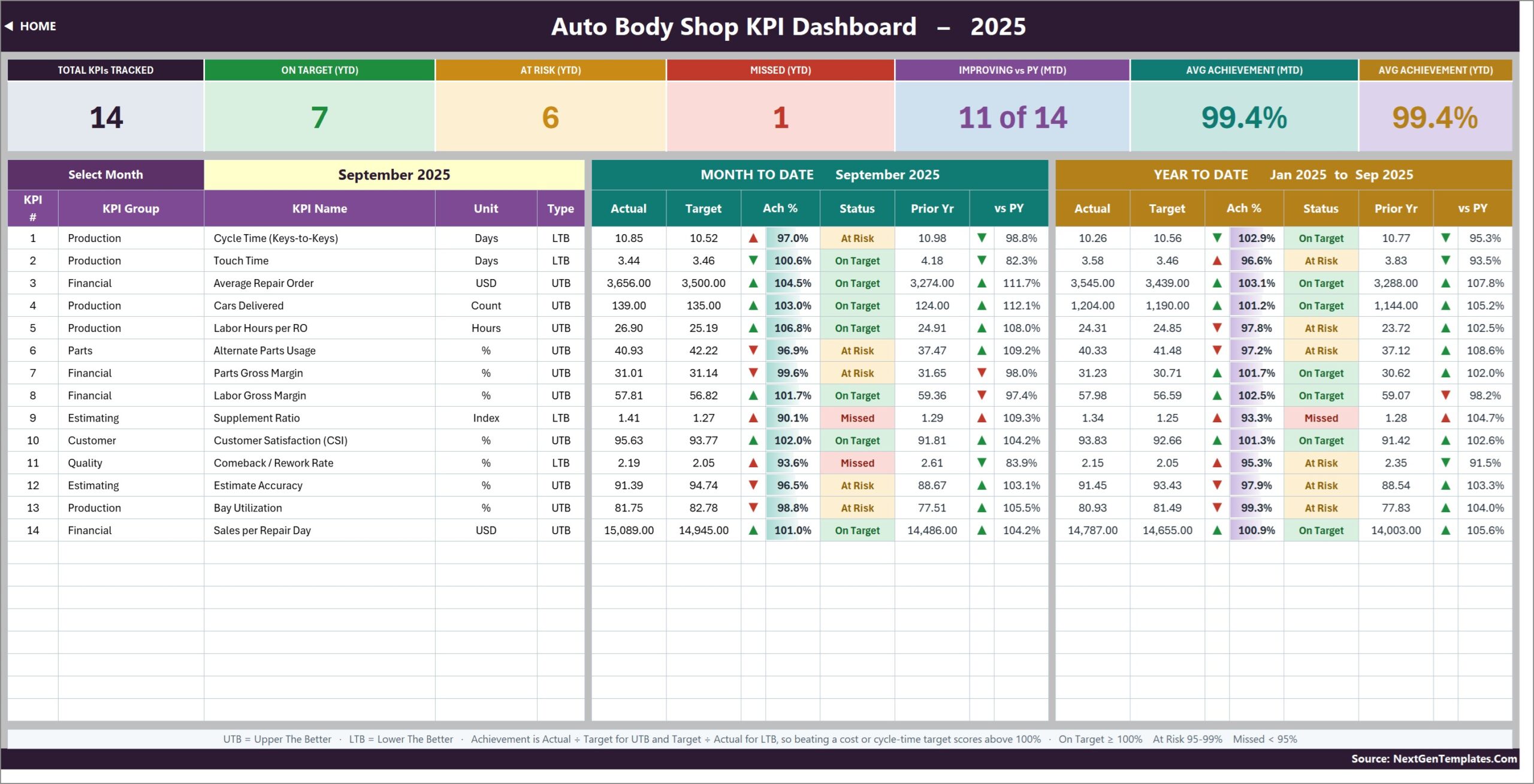
Task: Click MTD green up arrow for Average Repair Order
Action: [753, 283]
